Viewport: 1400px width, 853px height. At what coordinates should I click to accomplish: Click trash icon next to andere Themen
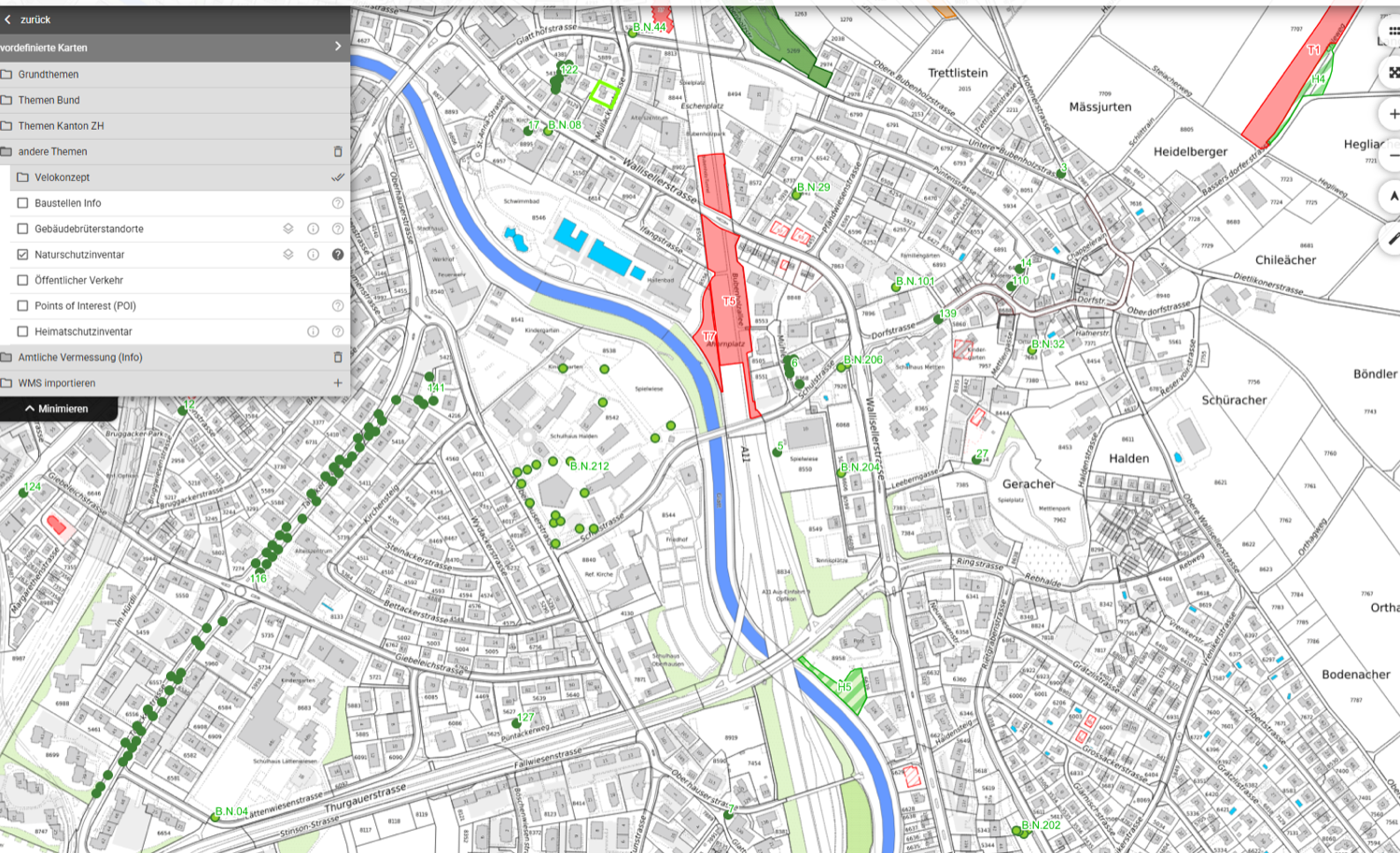point(338,151)
